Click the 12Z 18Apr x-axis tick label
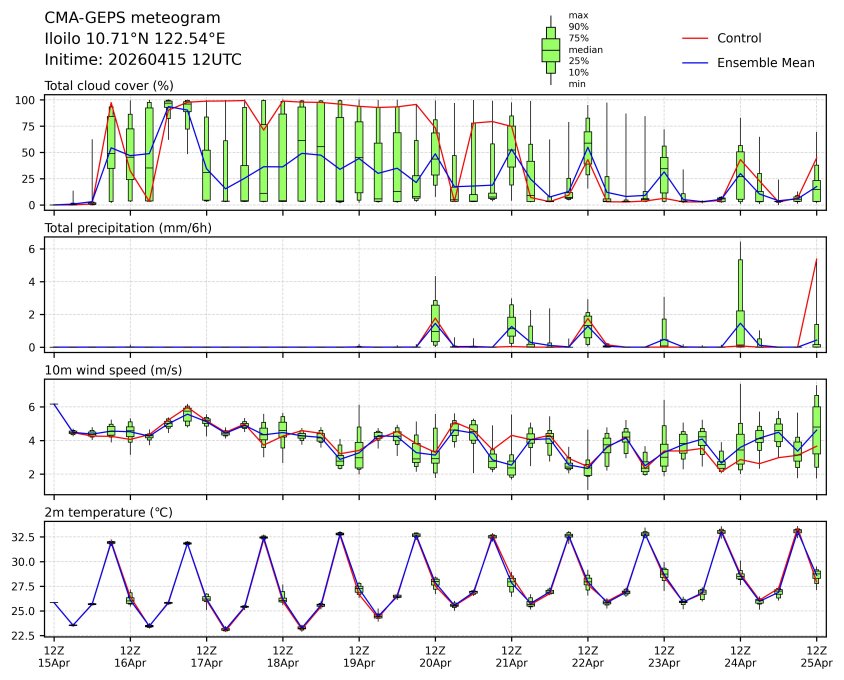The image size is (844, 680). click(282, 656)
